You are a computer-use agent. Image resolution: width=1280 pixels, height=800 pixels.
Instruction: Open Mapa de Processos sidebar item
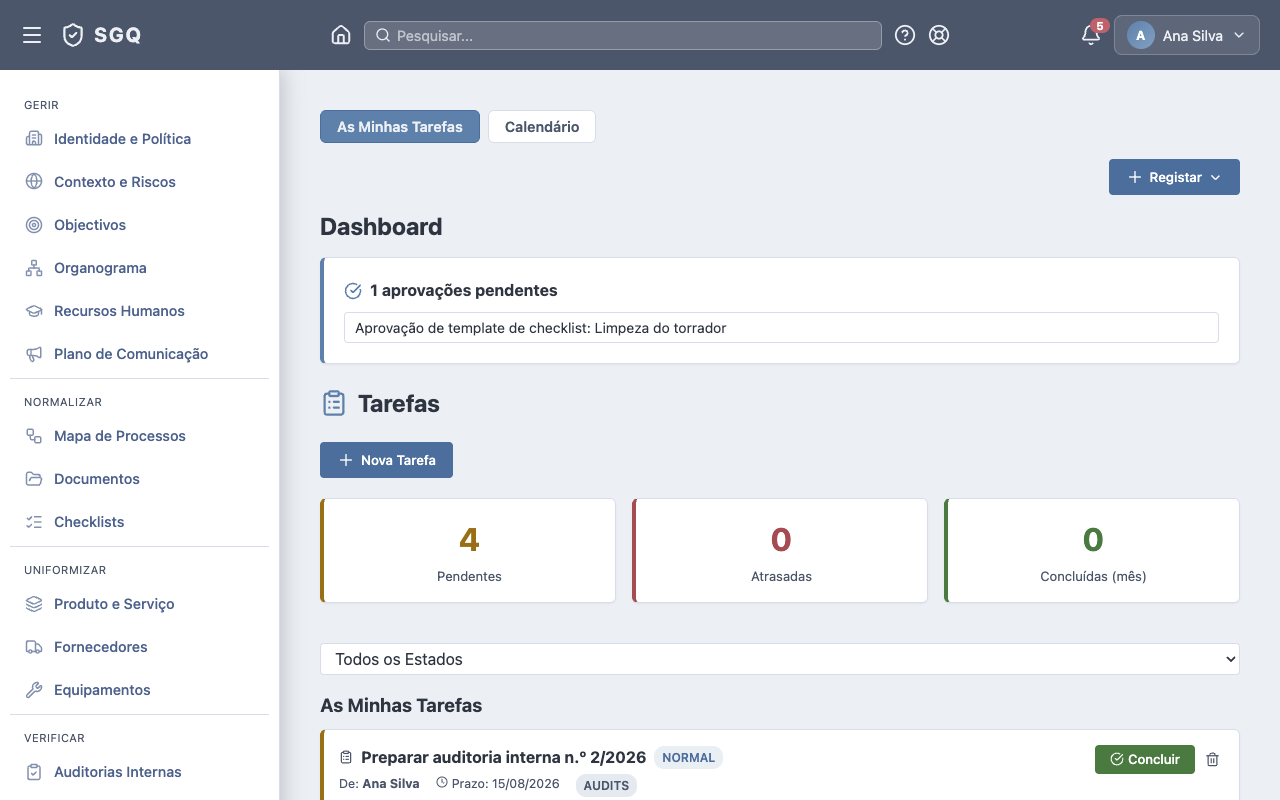(x=140, y=436)
